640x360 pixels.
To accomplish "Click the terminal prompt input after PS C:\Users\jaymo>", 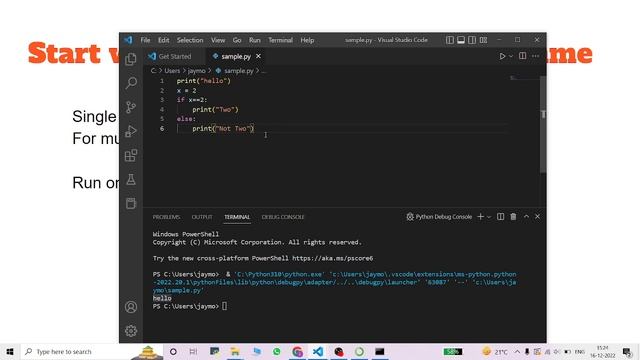I will coord(224,306).
